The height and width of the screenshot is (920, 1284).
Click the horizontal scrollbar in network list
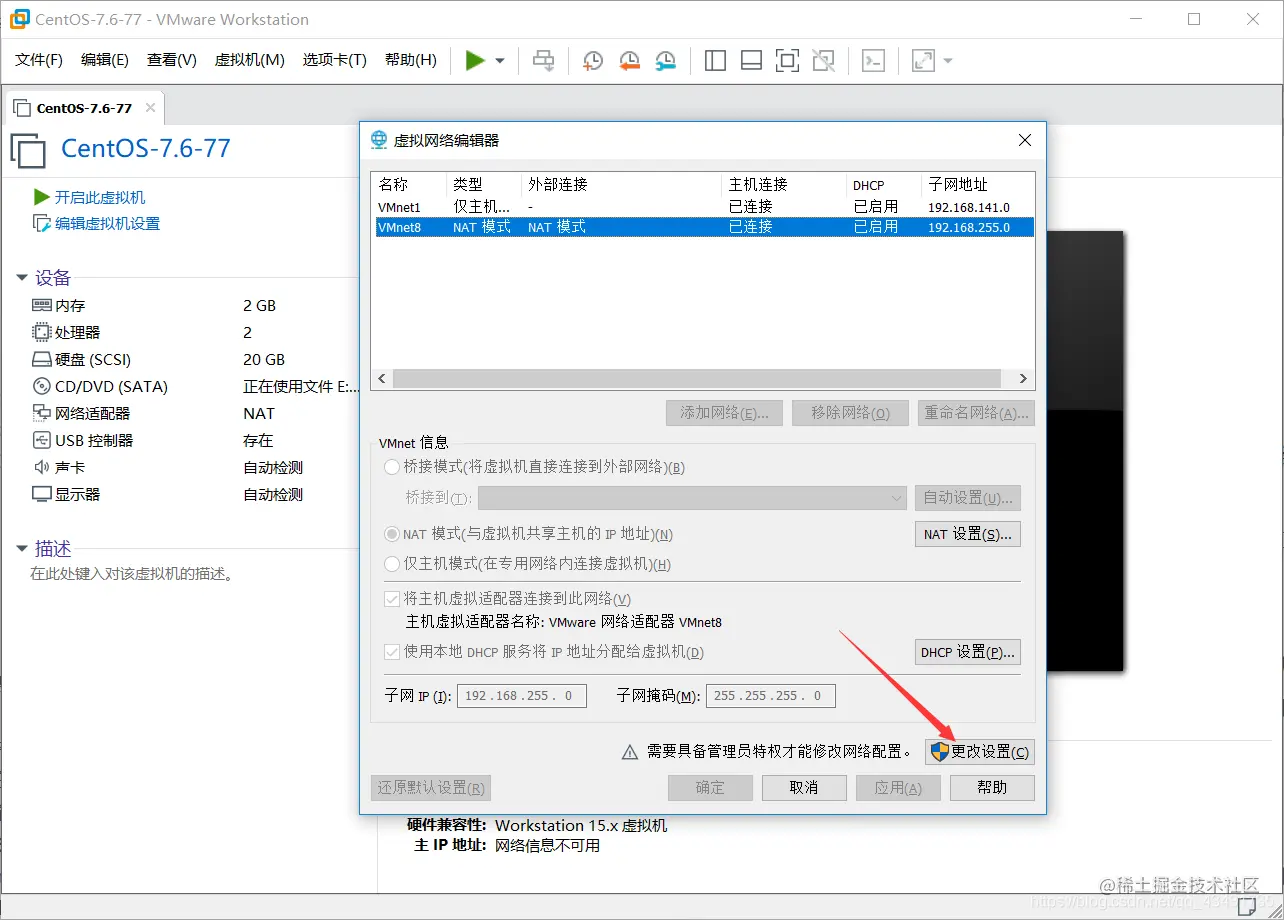point(697,379)
